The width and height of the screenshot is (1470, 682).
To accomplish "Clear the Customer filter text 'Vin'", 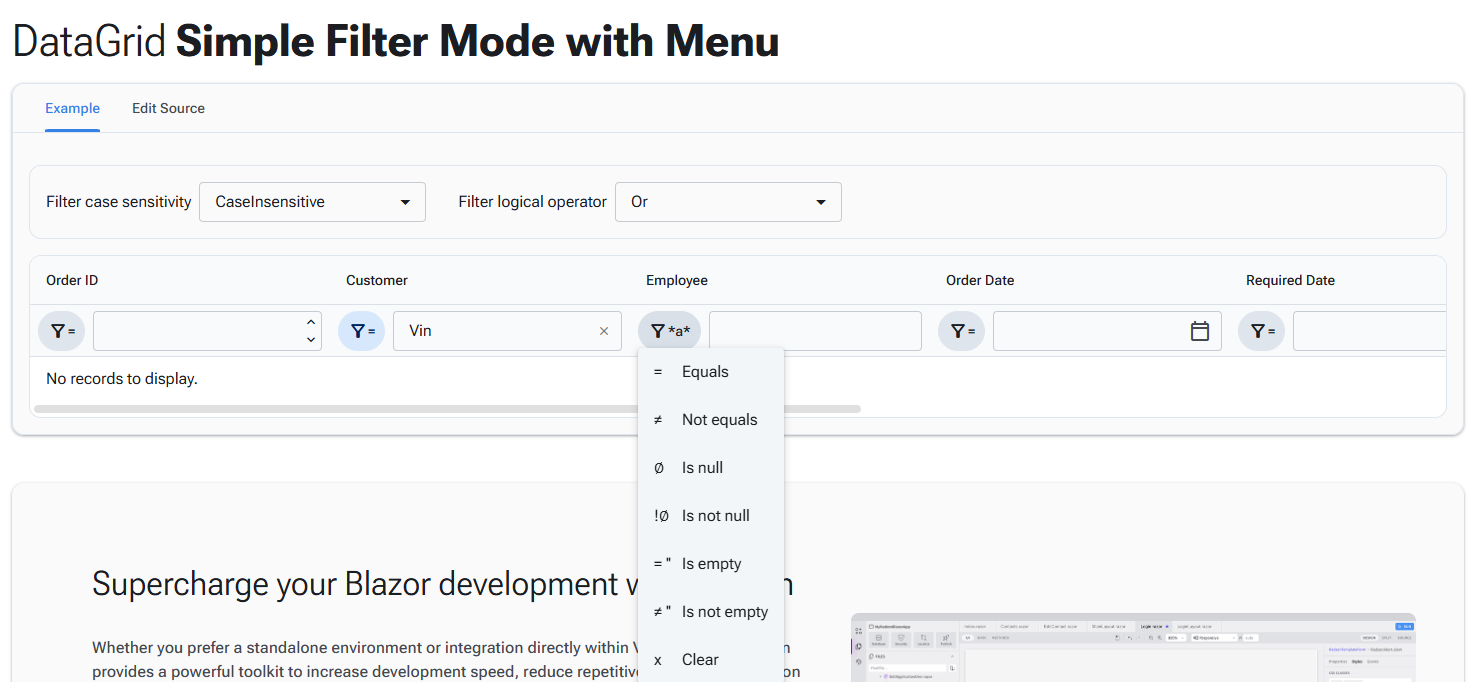I will point(604,331).
